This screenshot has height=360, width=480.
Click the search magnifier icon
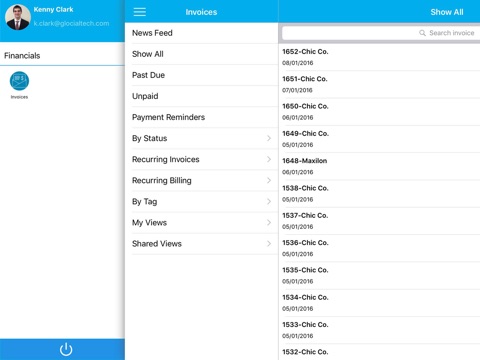tap(422, 33)
